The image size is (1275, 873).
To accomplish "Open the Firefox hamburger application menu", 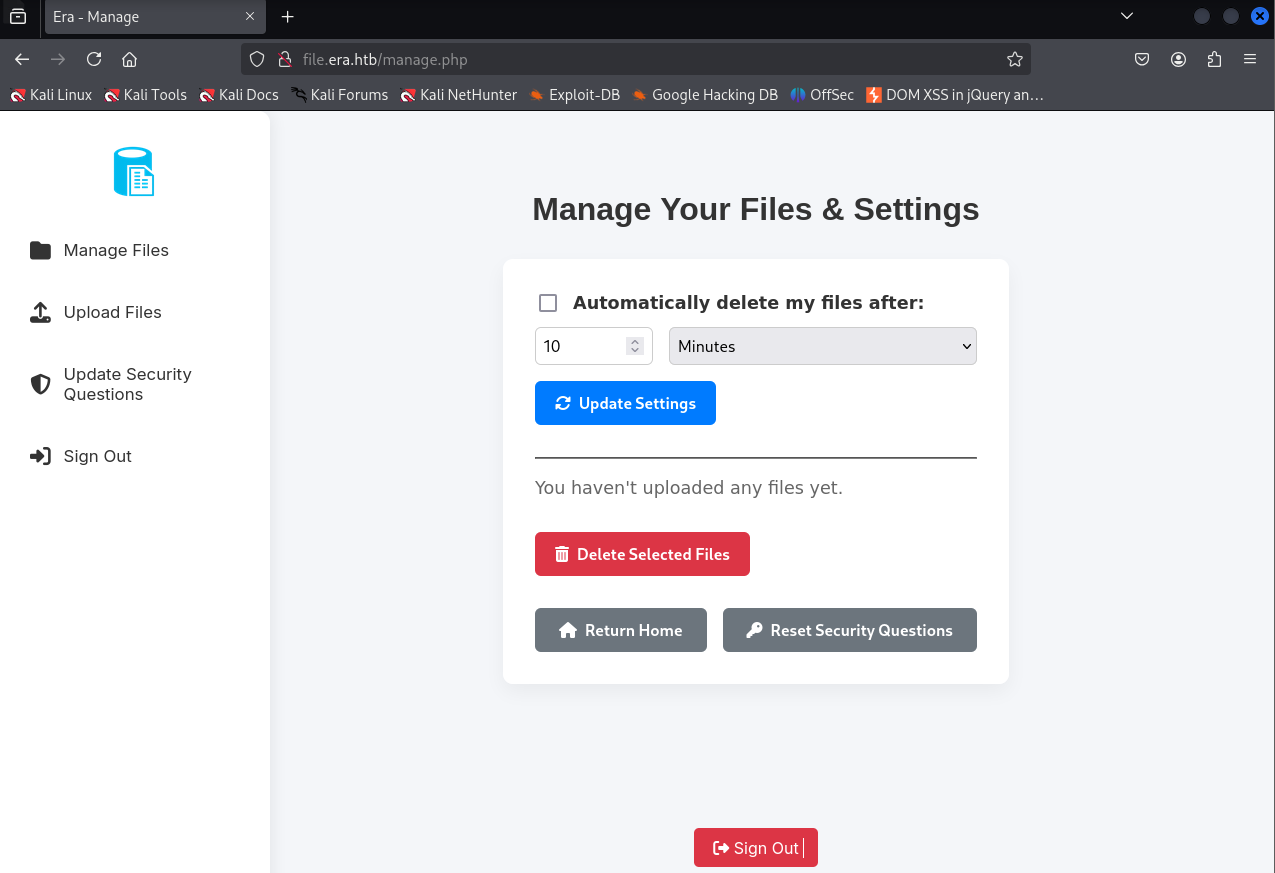I will pos(1250,59).
